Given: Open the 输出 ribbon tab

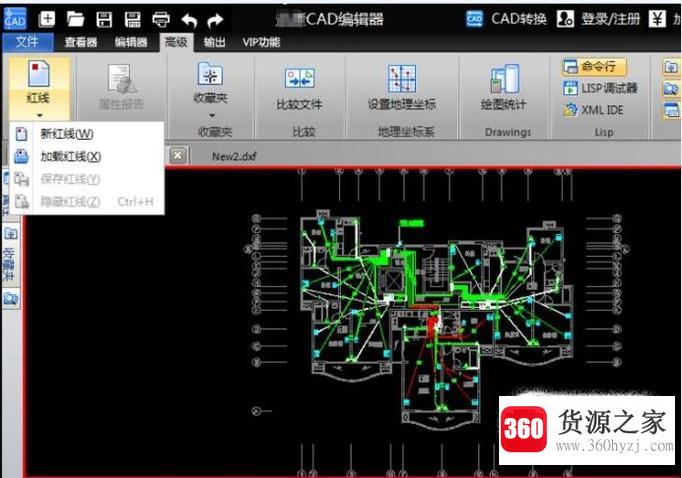Looking at the screenshot, I should coord(214,42).
